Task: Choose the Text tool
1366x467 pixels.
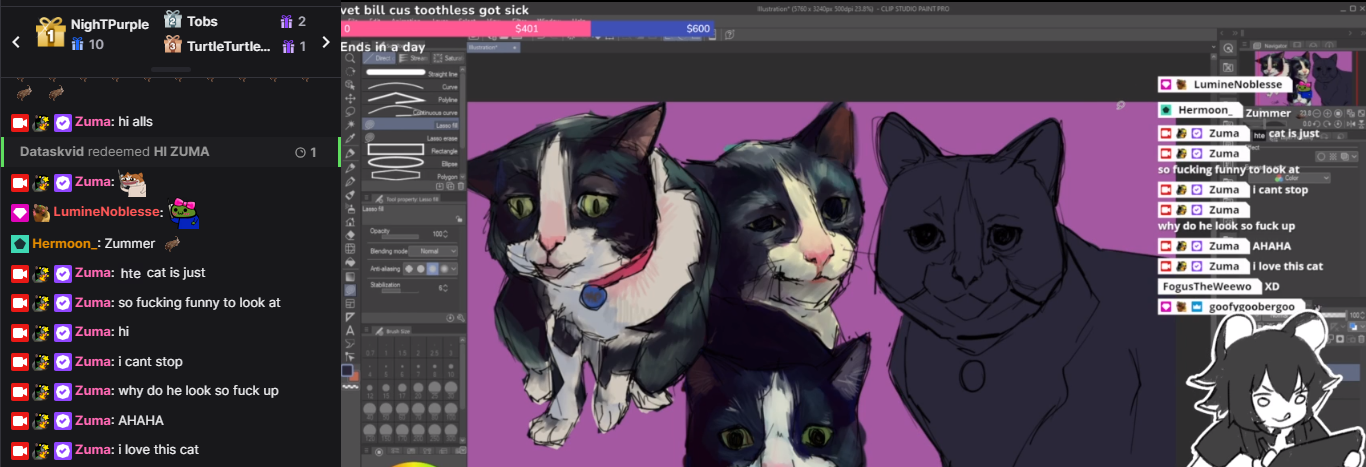Action: click(x=350, y=330)
